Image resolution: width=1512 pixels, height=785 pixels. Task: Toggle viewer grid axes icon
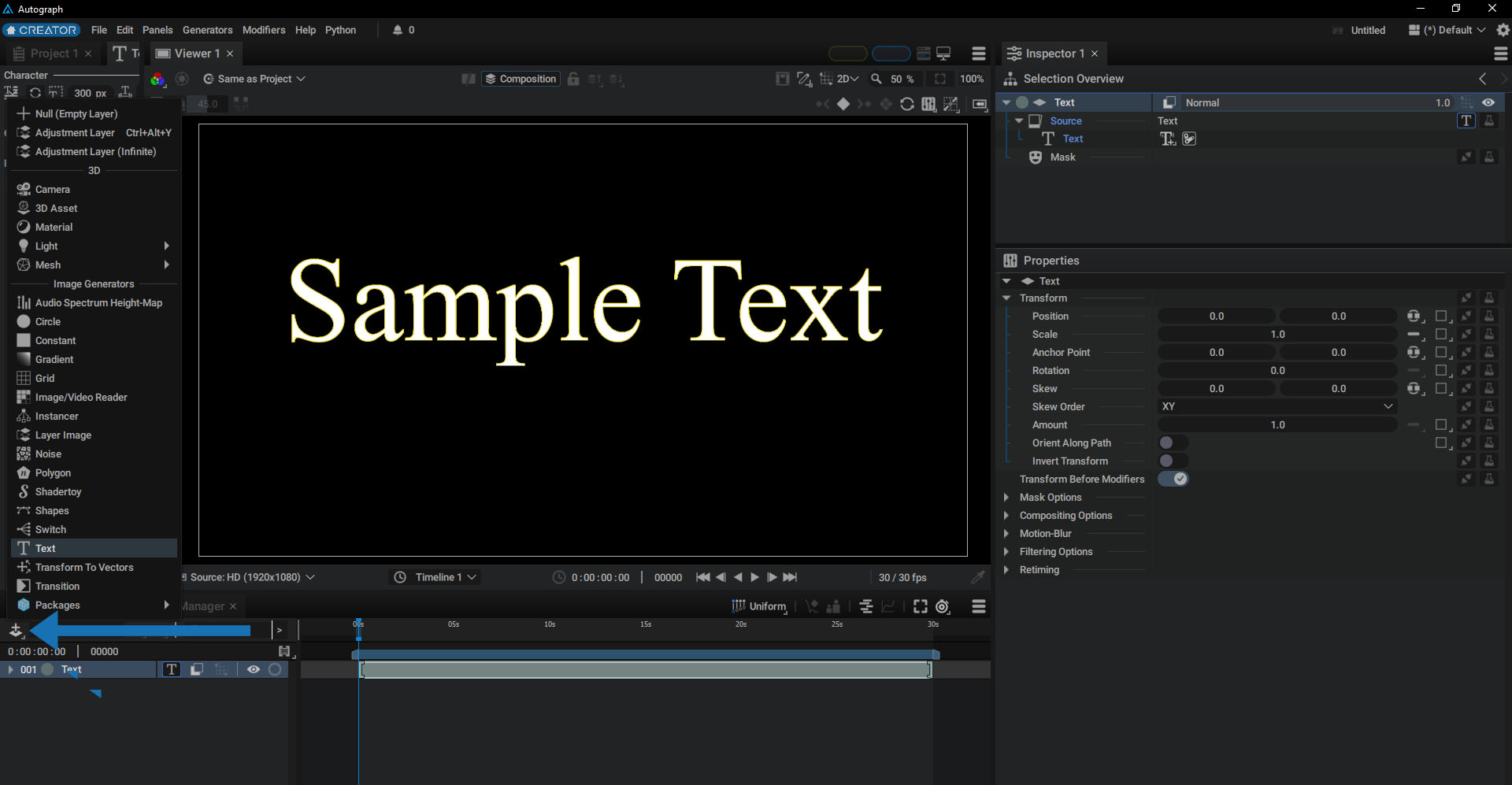click(825, 79)
